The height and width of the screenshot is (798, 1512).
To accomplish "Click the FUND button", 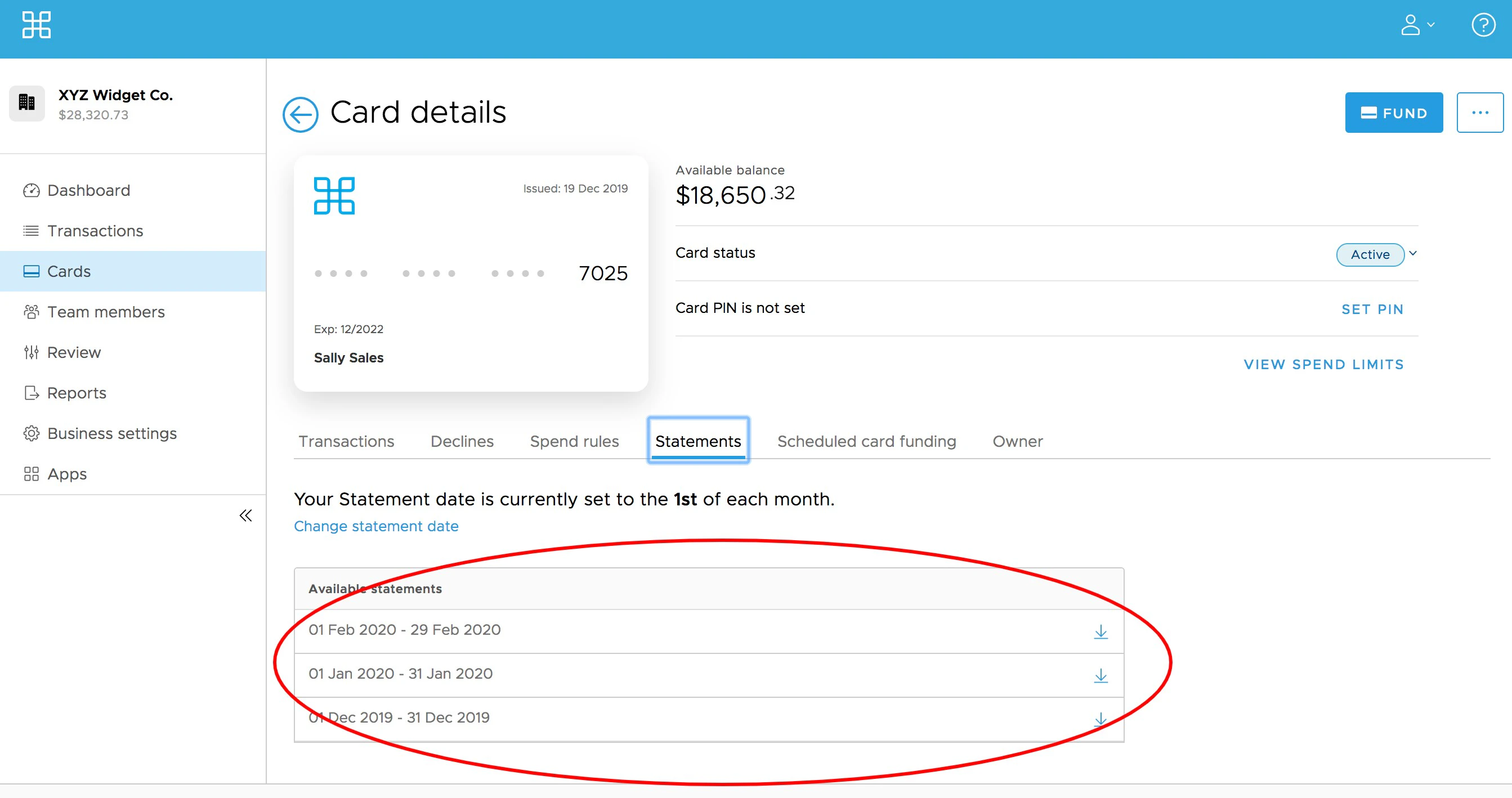I will coord(1393,113).
